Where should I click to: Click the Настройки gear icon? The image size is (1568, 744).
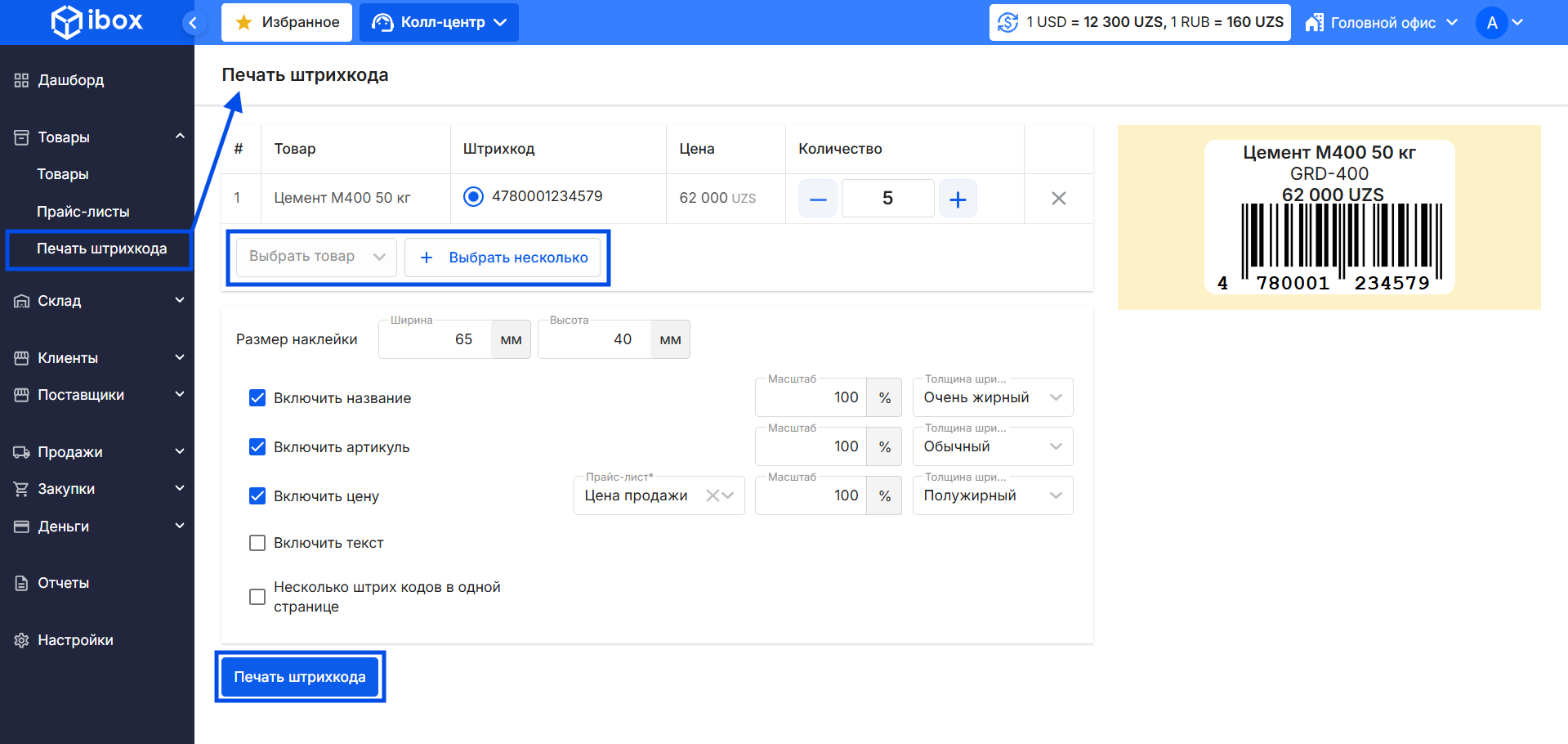(21, 640)
